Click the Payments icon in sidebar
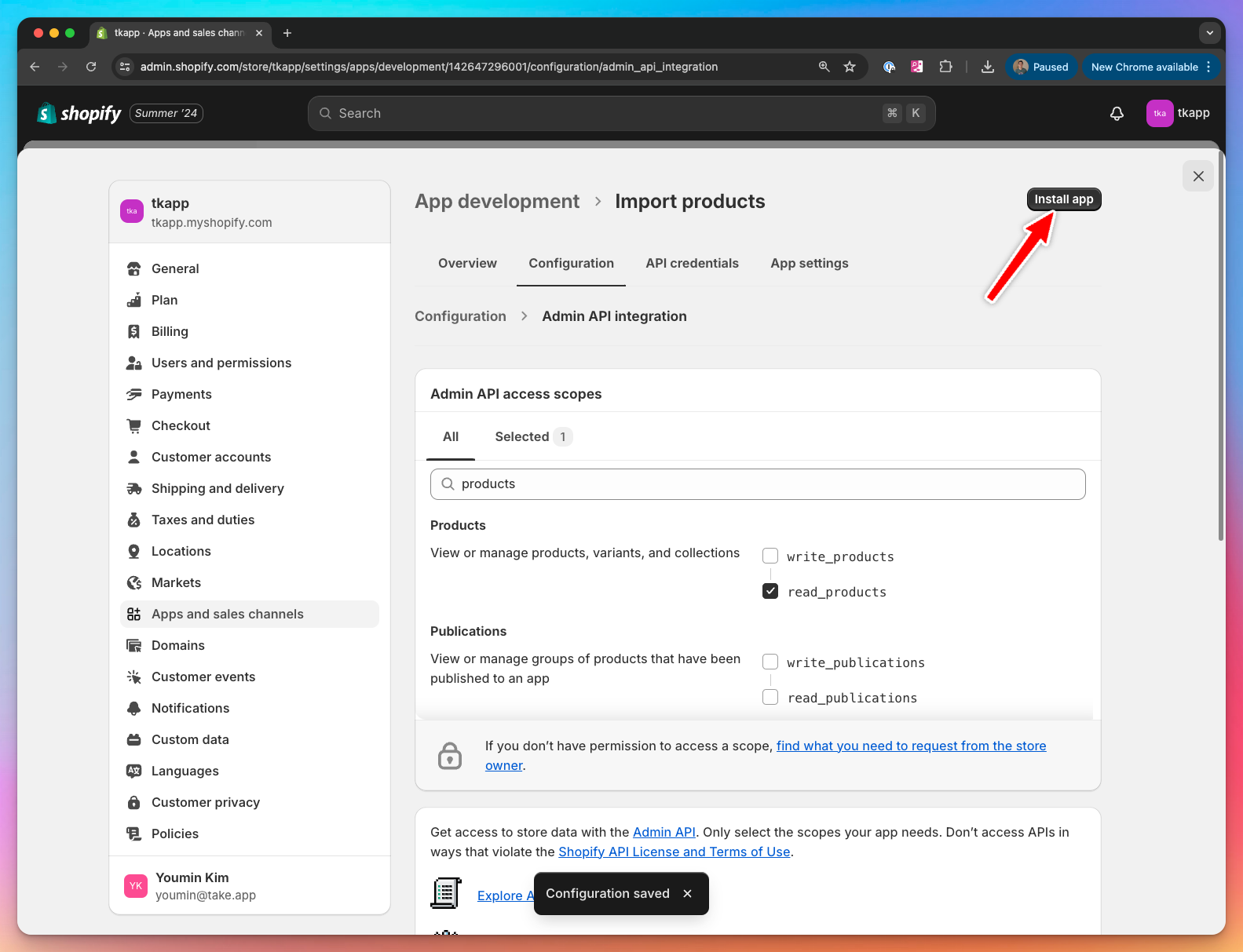Viewport: 1243px width, 952px height. pyautogui.click(x=134, y=394)
